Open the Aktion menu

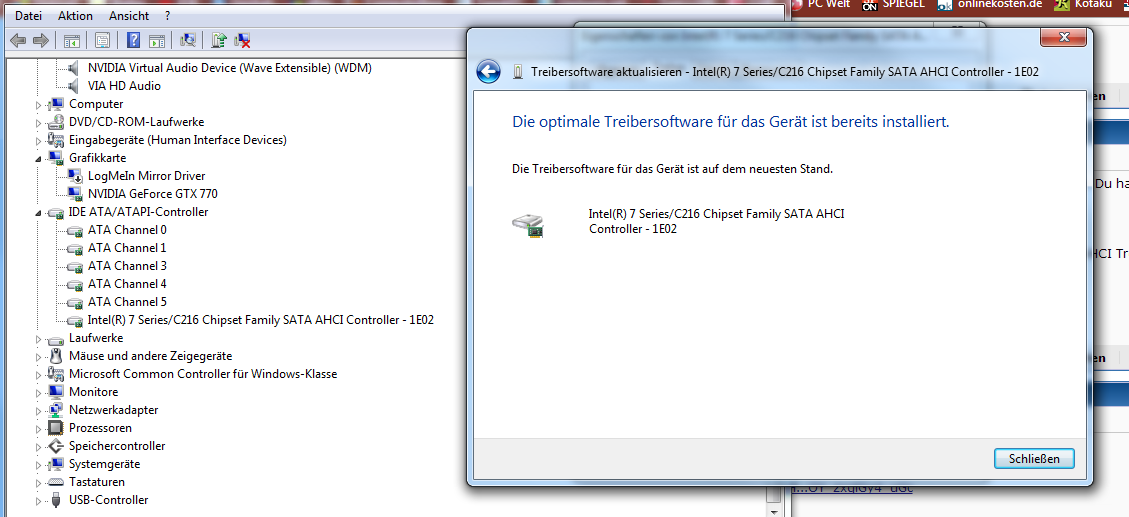(x=75, y=15)
